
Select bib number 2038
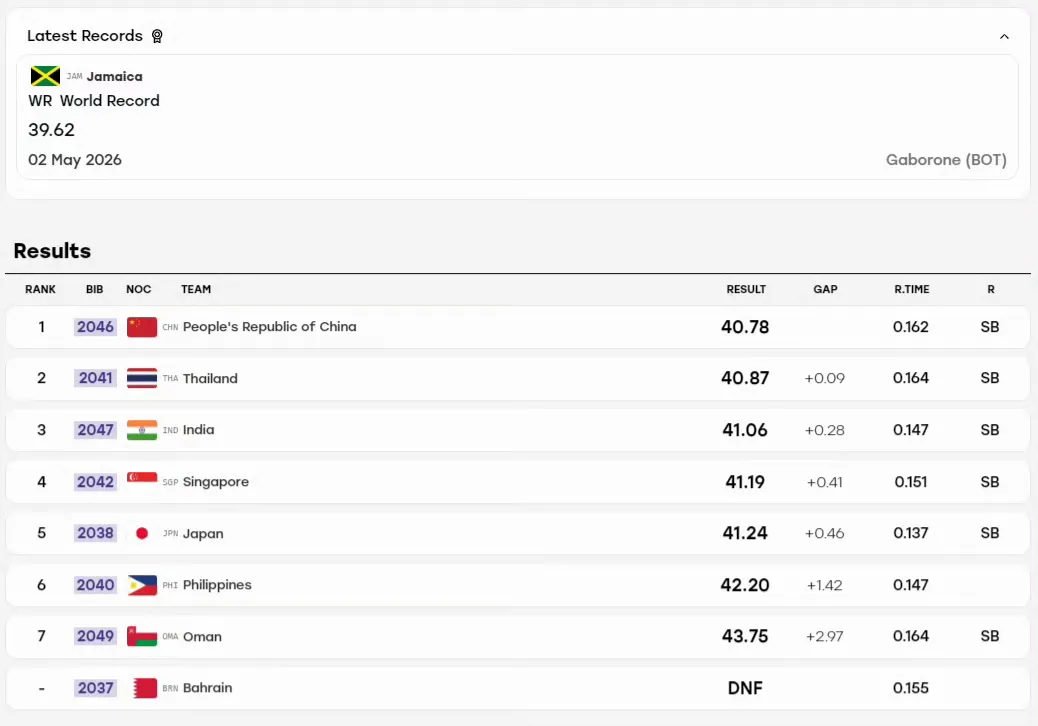(95, 533)
